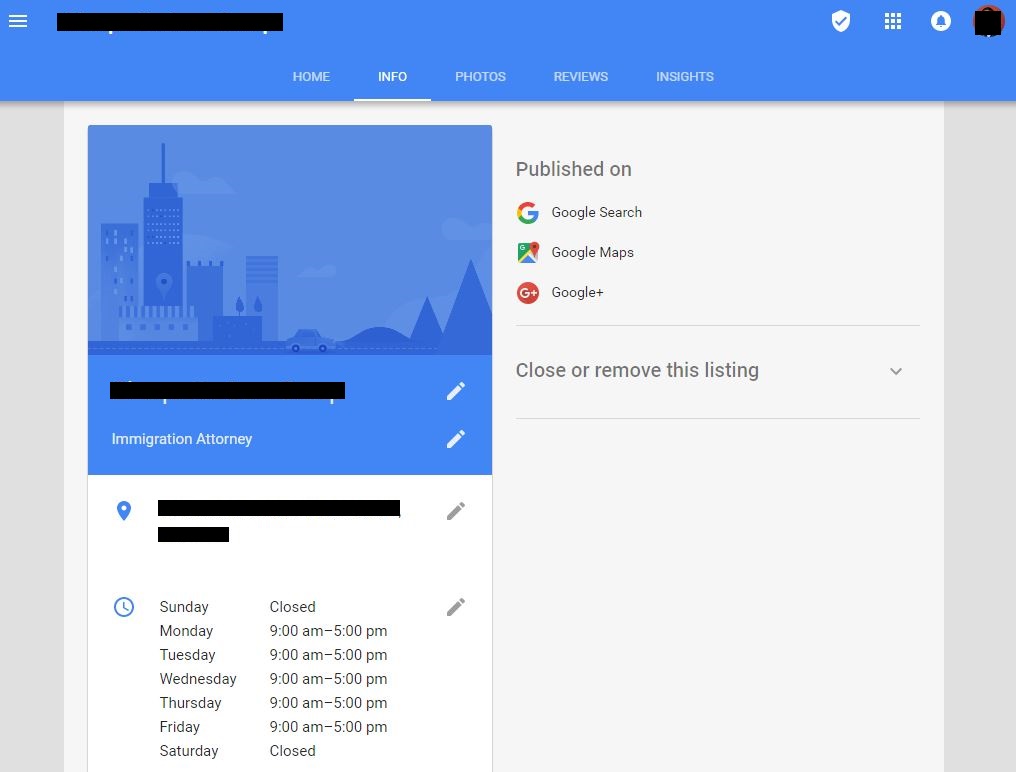Click the Published on heading
This screenshot has width=1016, height=772.
pos(573,169)
